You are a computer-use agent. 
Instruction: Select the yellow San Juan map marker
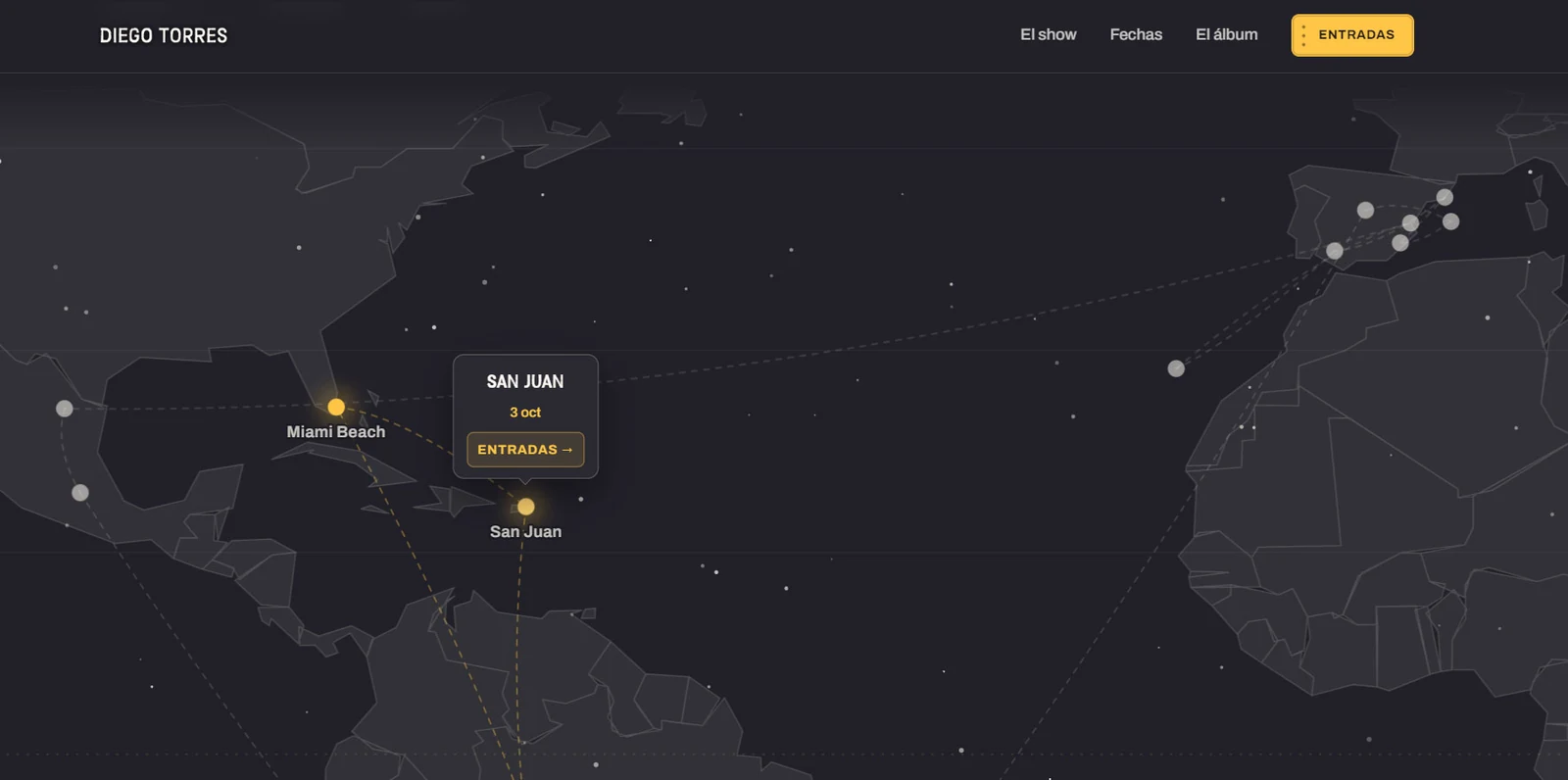tap(526, 507)
